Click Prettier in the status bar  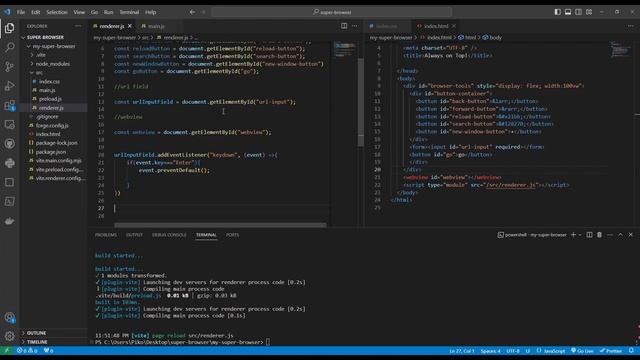click(x=611, y=351)
